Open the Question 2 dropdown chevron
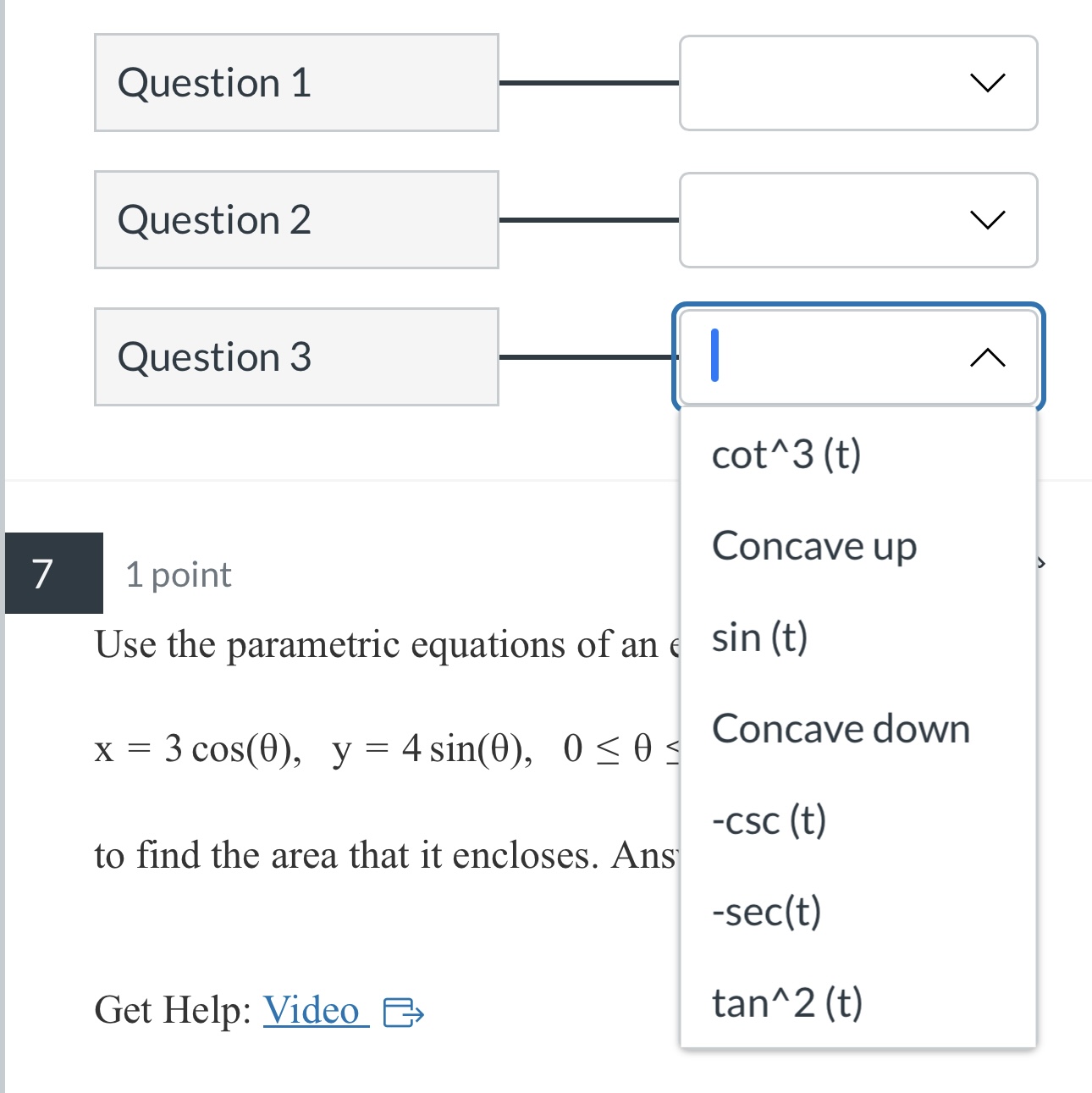This screenshot has height=1093, width=1092. tap(987, 220)
